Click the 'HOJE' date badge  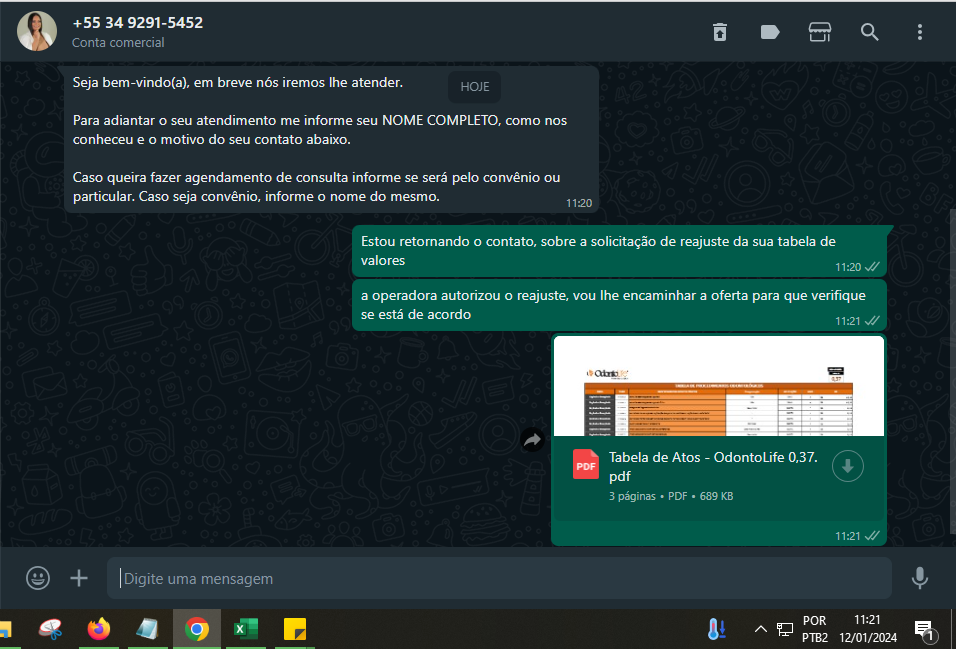tap(475, 87)
